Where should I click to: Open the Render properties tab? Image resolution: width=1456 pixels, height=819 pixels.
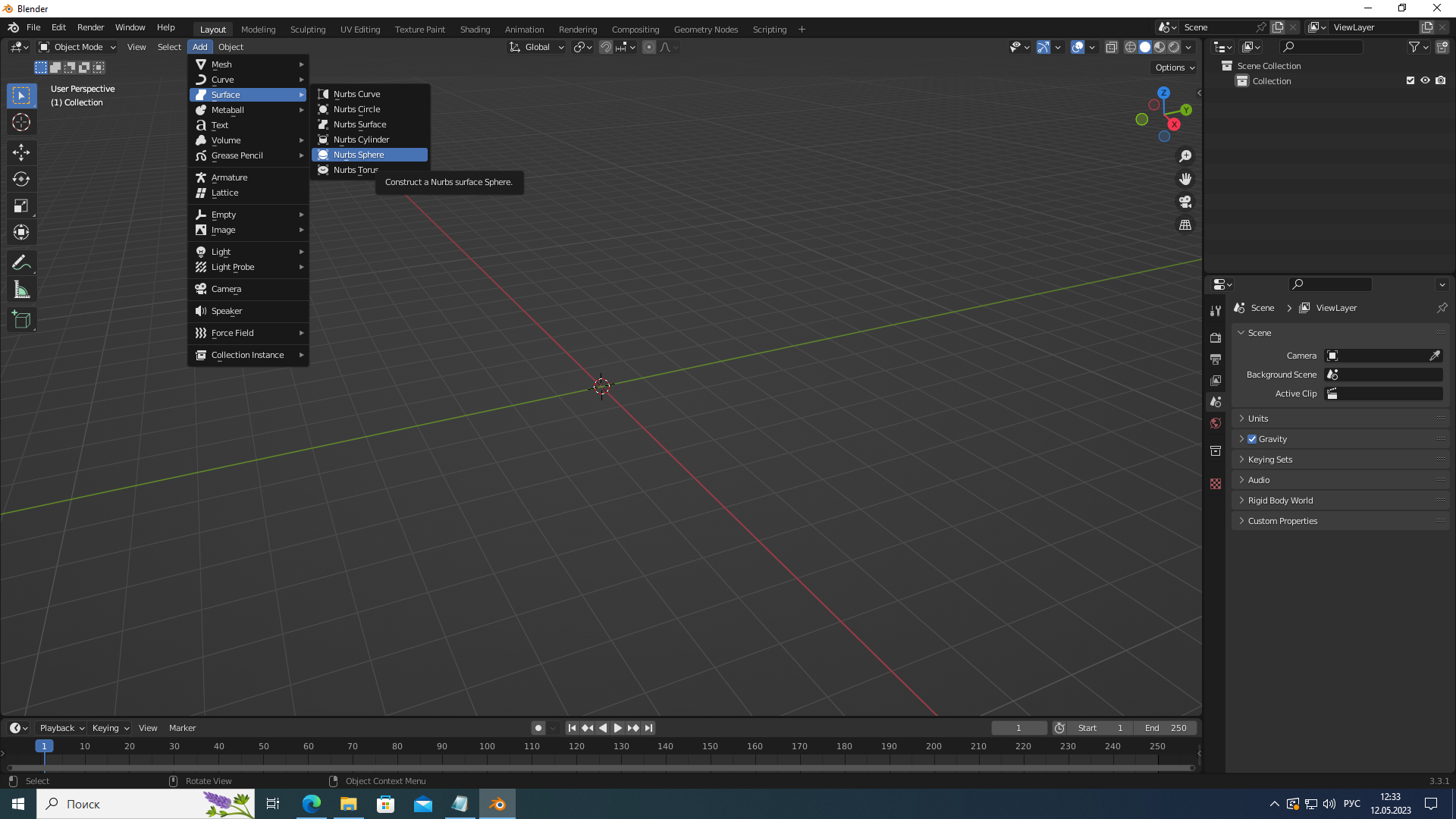pyautogui.click(x=1216, y=337)
